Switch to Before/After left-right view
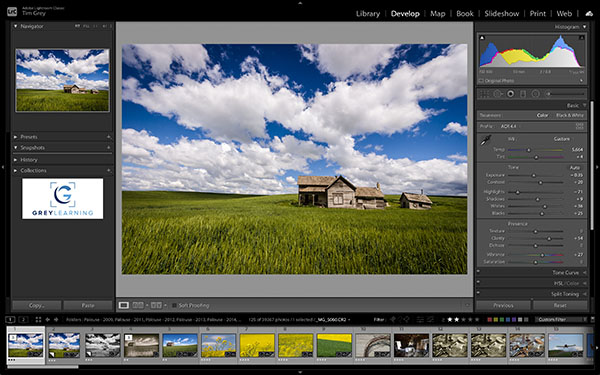Image resolution: width=600 pixels, height=375 pixels. click(138, 305)
